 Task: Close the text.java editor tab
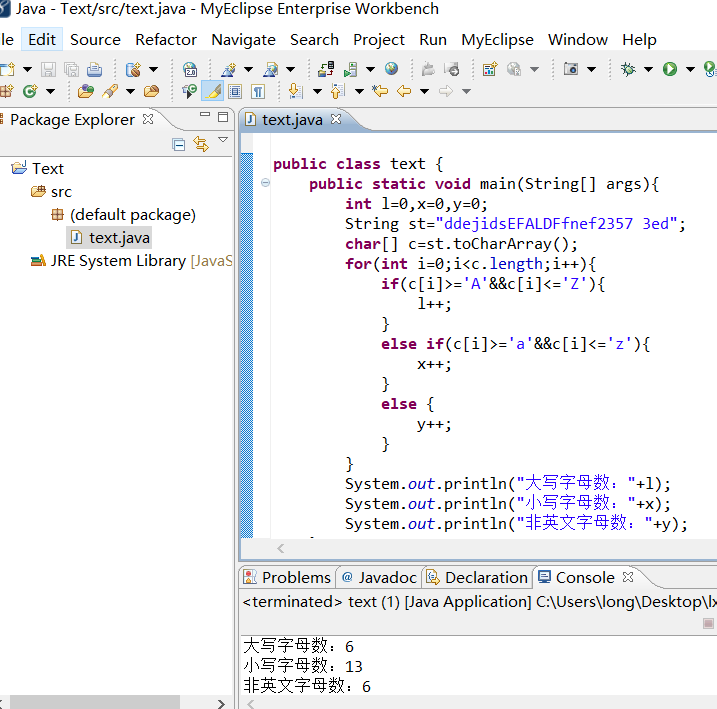tap(336, 119)
